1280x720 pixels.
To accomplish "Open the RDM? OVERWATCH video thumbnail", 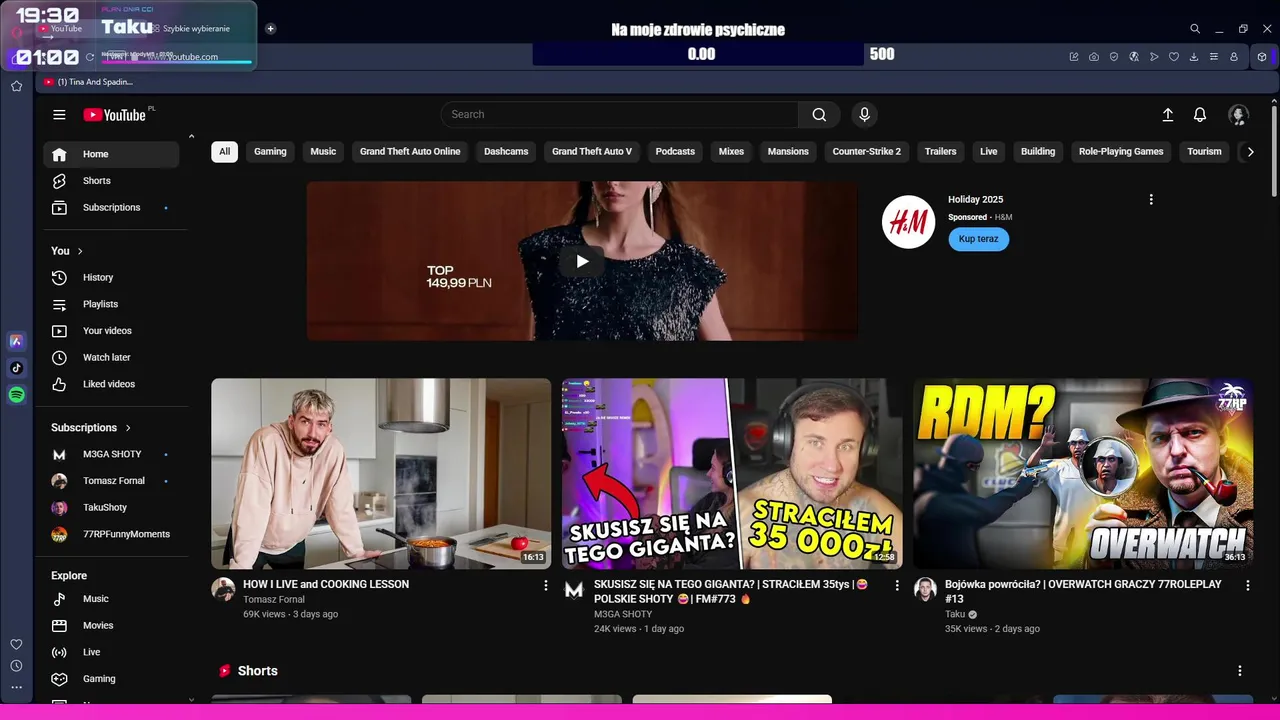I will point(1083,474).
